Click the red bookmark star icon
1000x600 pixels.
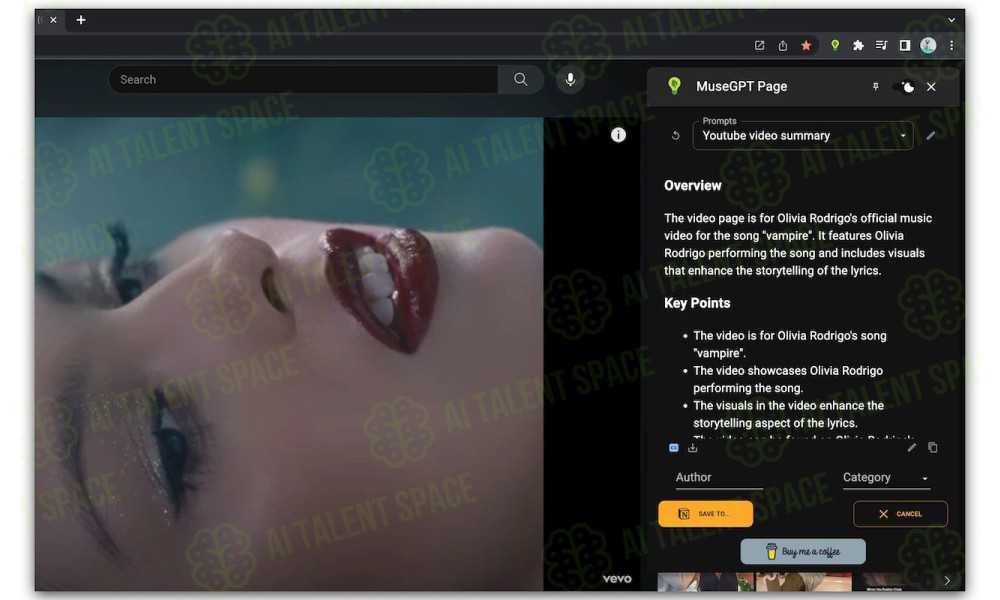point(806,45)
